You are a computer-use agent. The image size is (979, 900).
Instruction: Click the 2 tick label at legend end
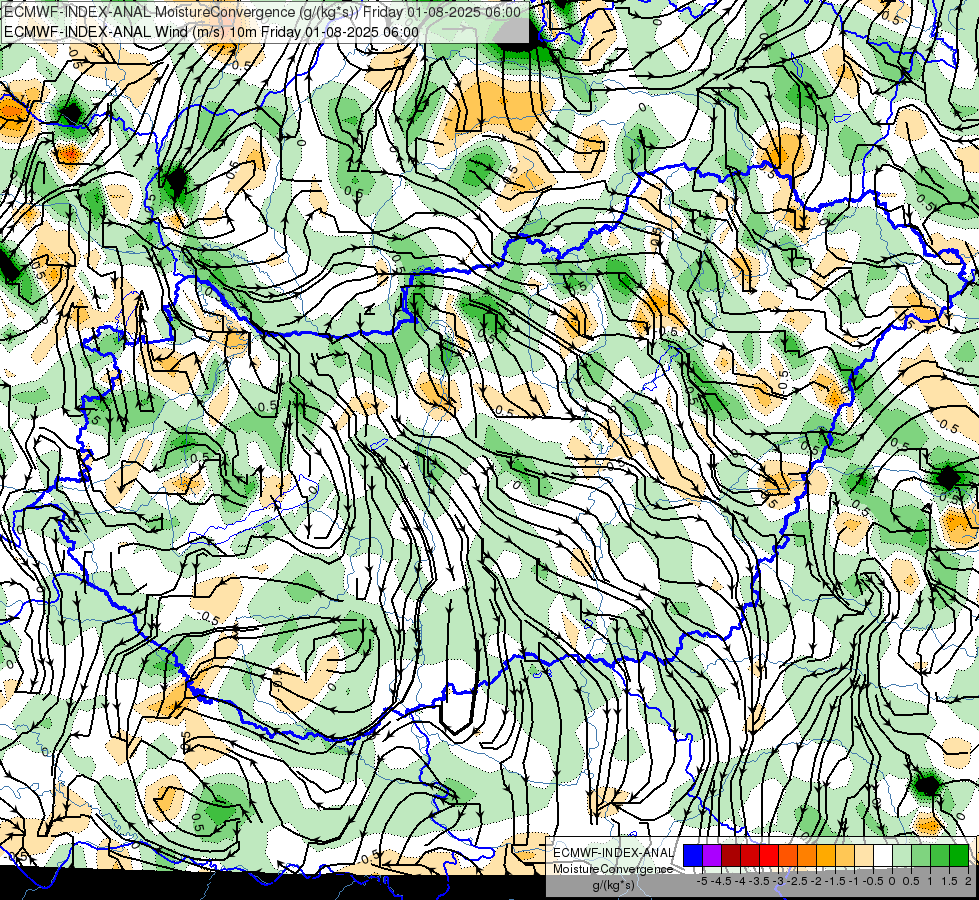[x=968, y=881]
